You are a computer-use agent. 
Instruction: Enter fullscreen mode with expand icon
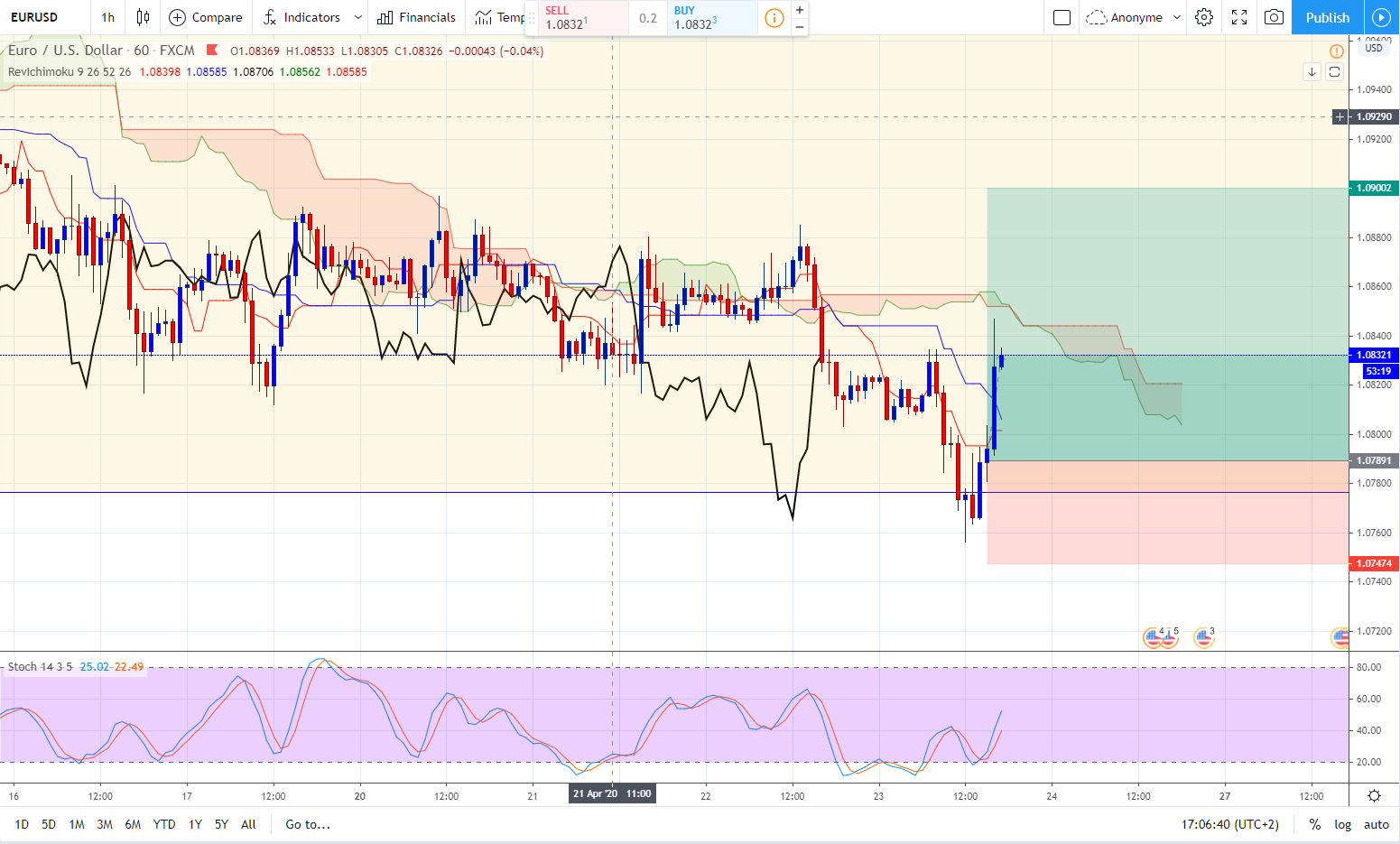(x=1239, y=17)
